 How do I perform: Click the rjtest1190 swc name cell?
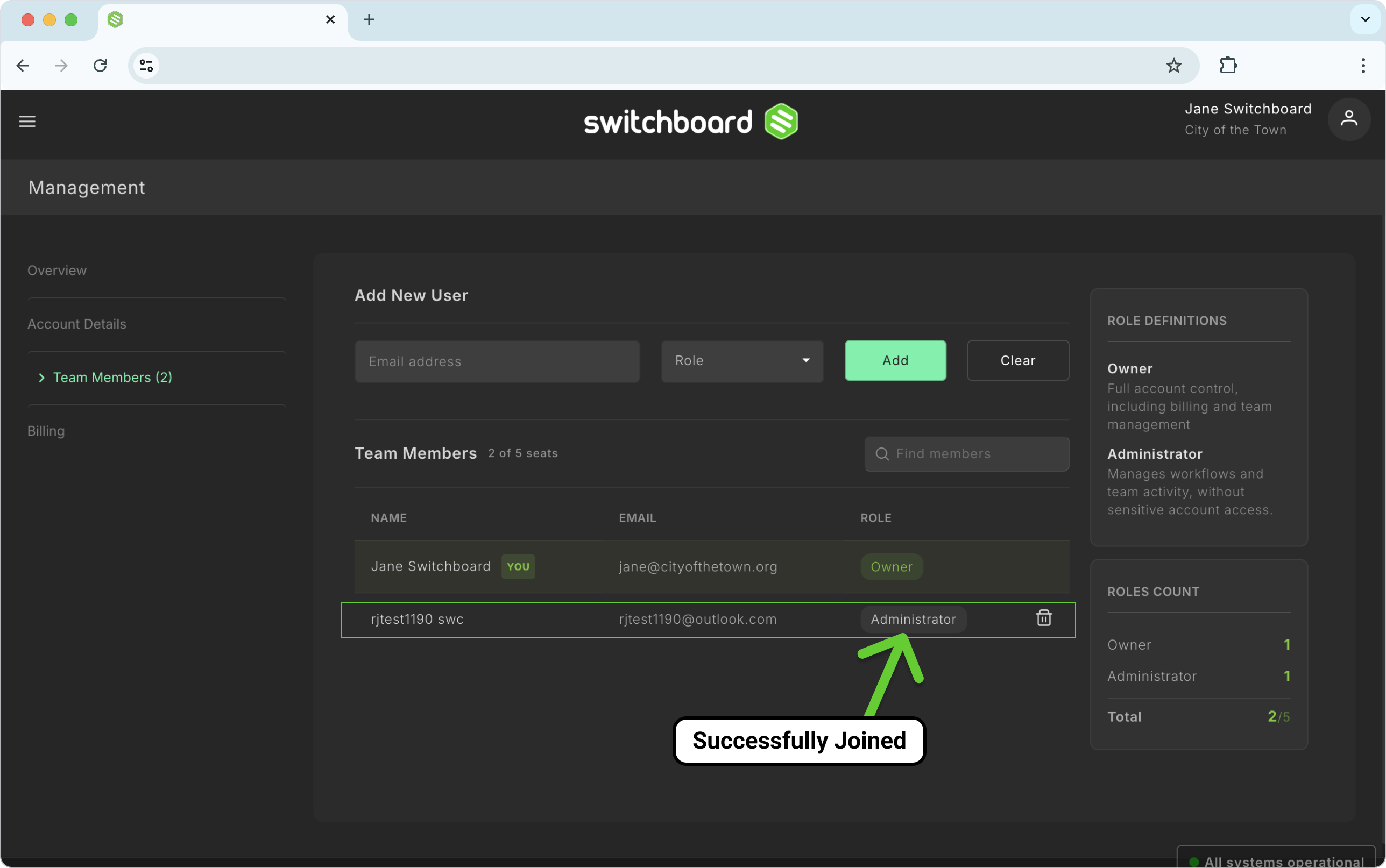(x=417, y=620)
